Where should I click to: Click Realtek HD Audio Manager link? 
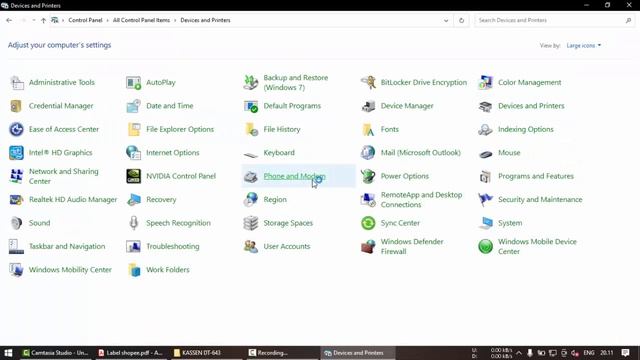(73, 200)
